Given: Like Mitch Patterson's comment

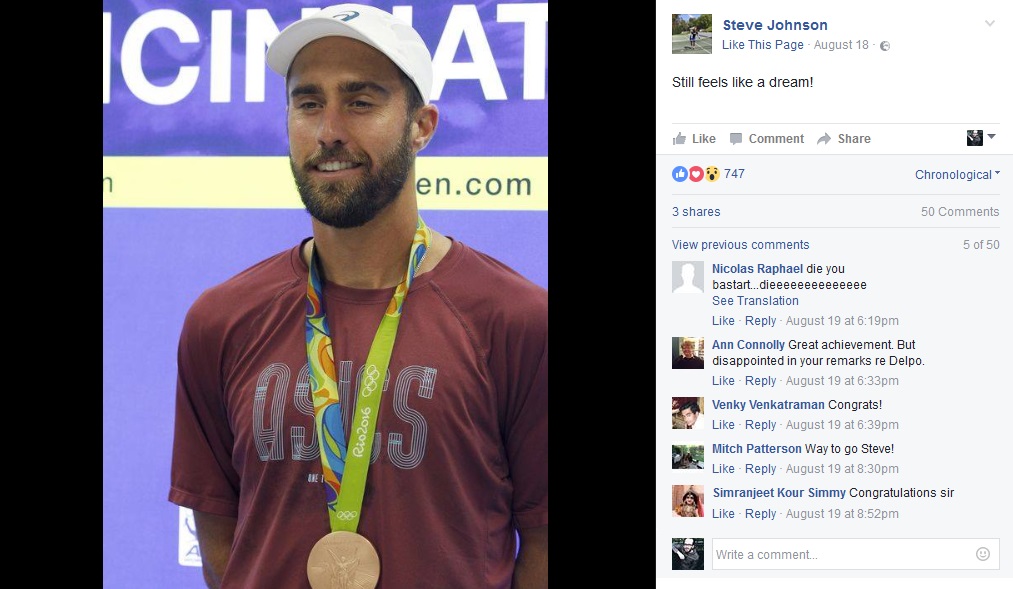Looking at the screenshot, I should [x=723, y=469].
